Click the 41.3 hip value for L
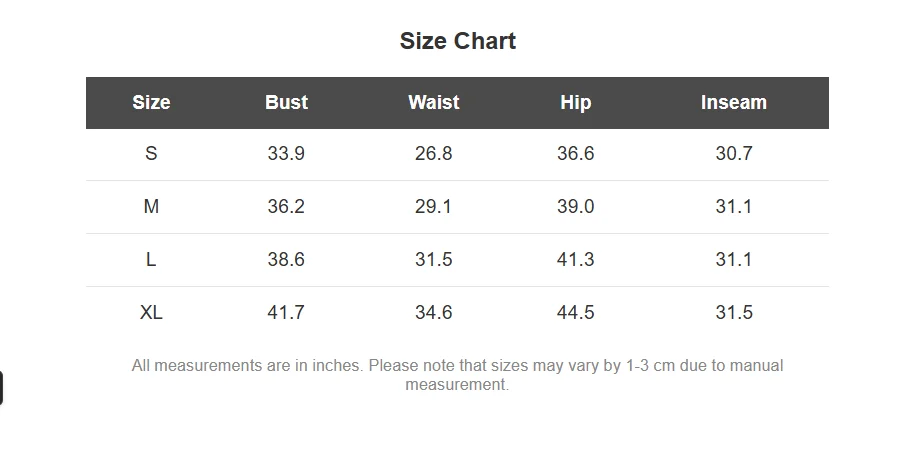 click(575, 260)
